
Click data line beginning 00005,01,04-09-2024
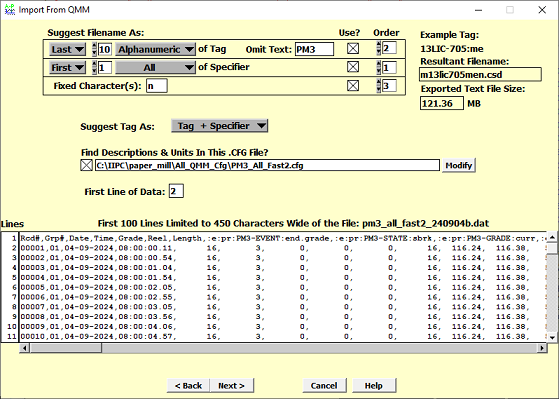click(283, 287)
